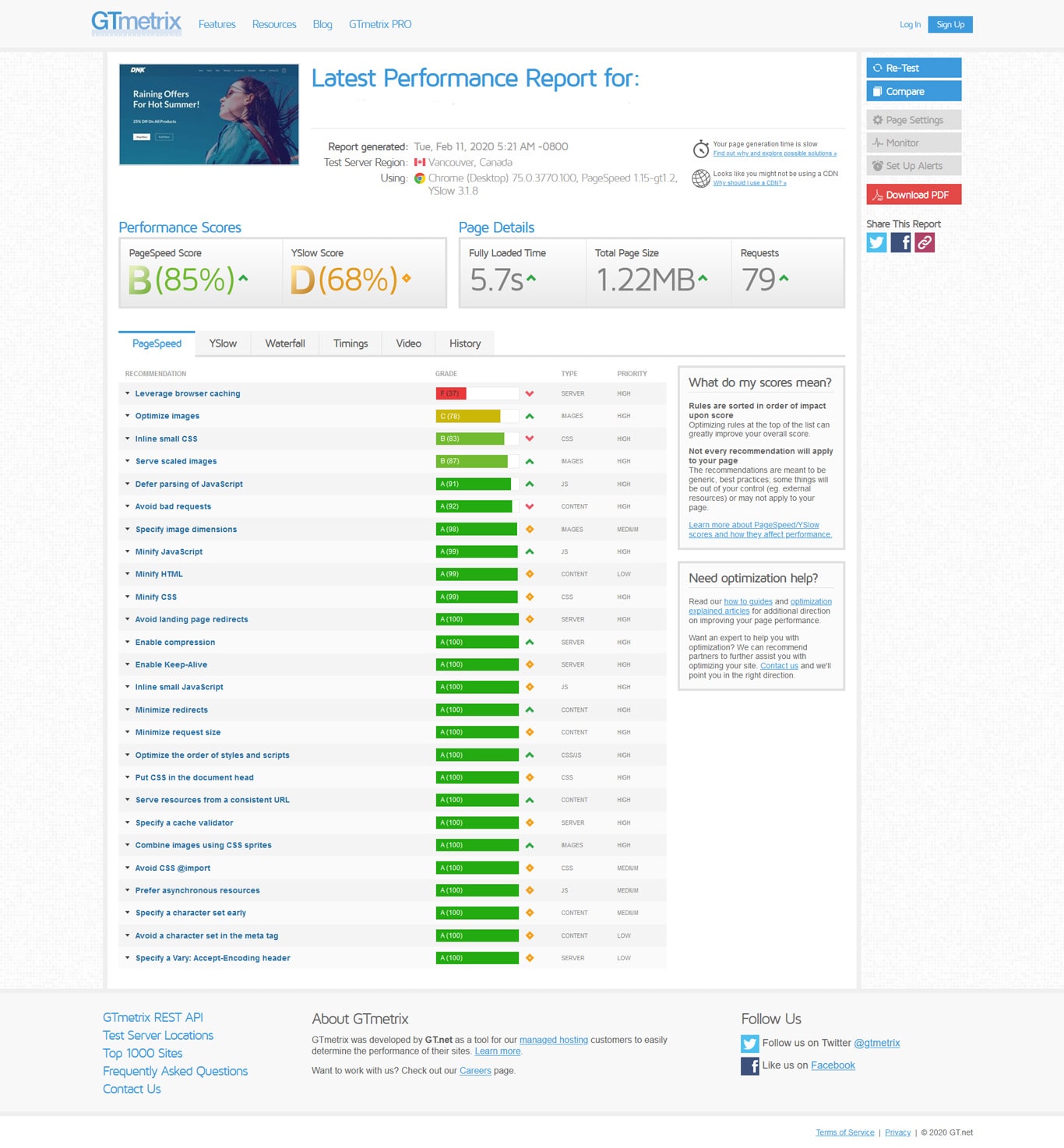1064x1148 pixels.
Task: Click orange diamond for Avoid CSS @import
Action: pos(530,868)
